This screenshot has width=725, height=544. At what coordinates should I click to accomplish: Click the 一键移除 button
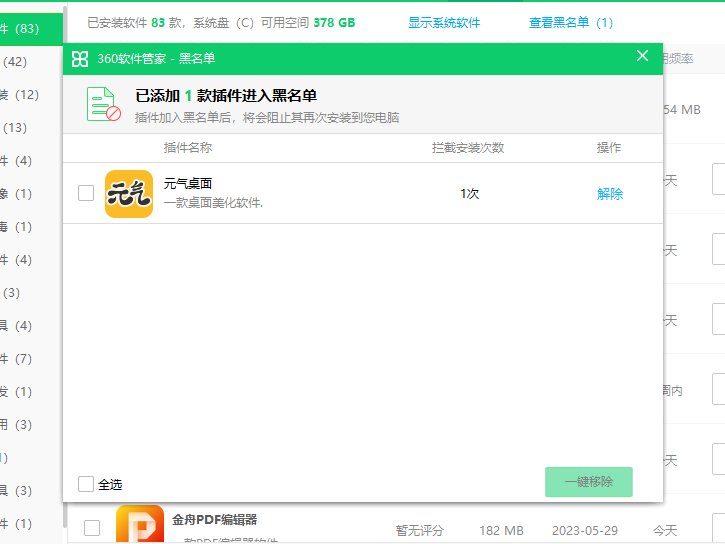(x=589, y=482)
